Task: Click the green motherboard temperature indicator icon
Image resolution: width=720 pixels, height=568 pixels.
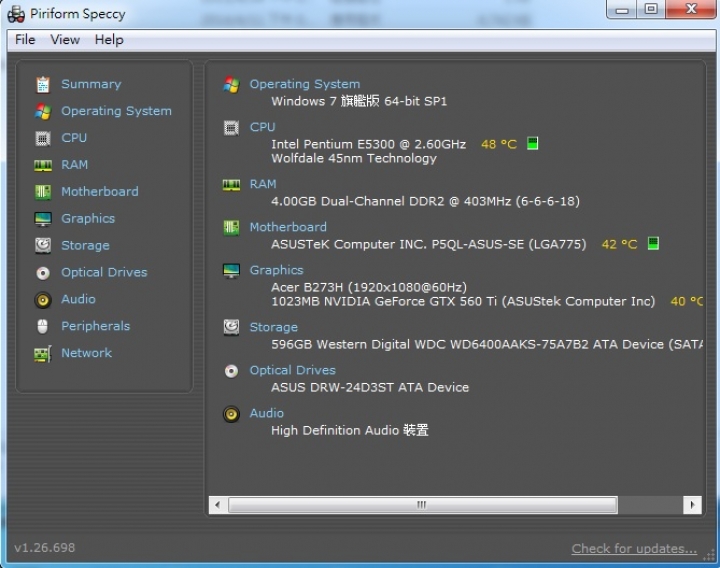Action: pos(653,243)
